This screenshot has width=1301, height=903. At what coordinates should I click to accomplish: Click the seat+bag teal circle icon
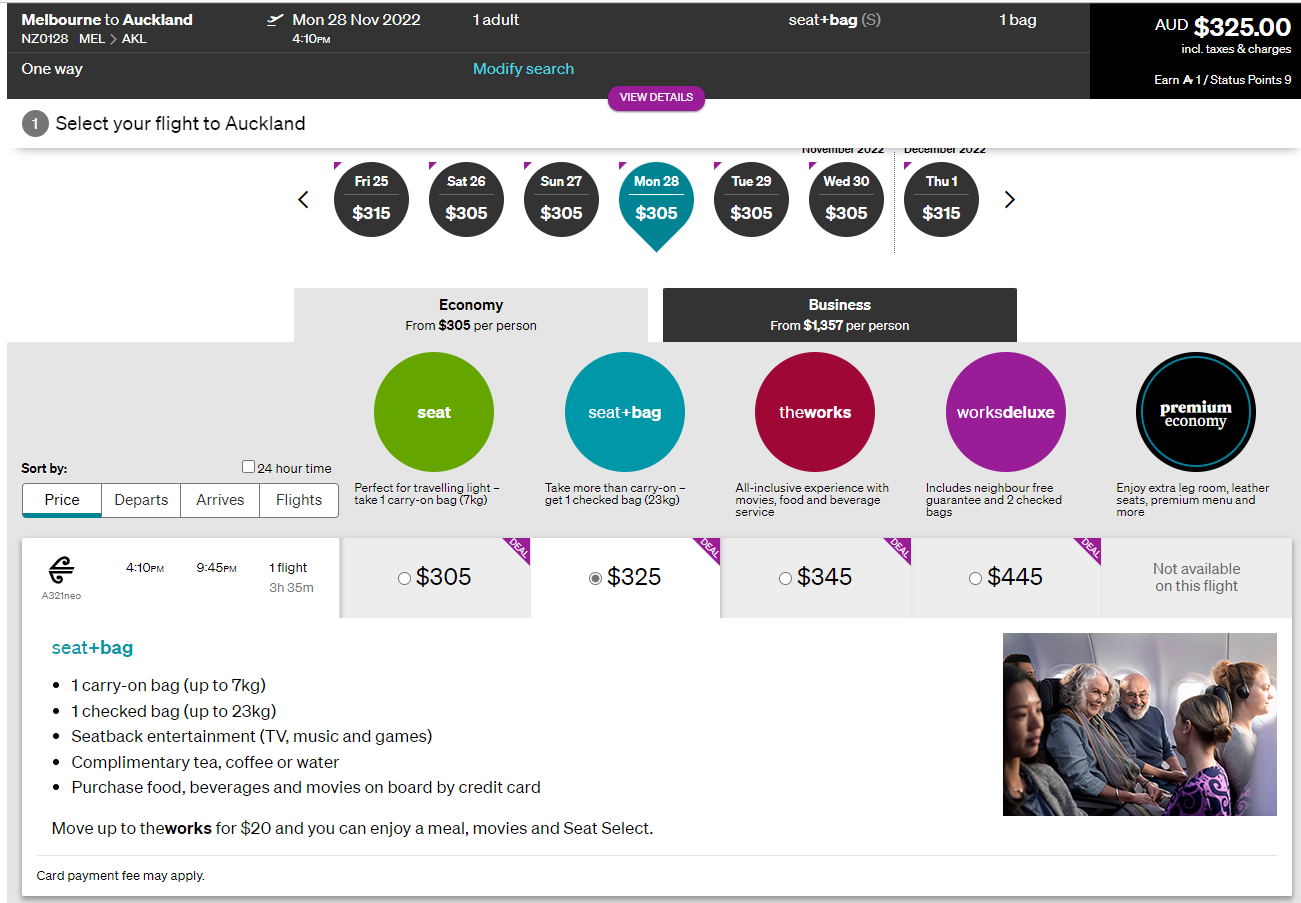[x=625, y=412]
